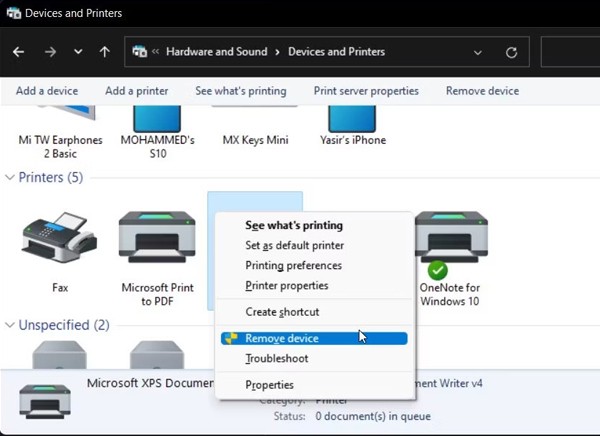Show hidden breadcrumb path double chevron
Screen dimensions: 600x436
click(155, 51)
